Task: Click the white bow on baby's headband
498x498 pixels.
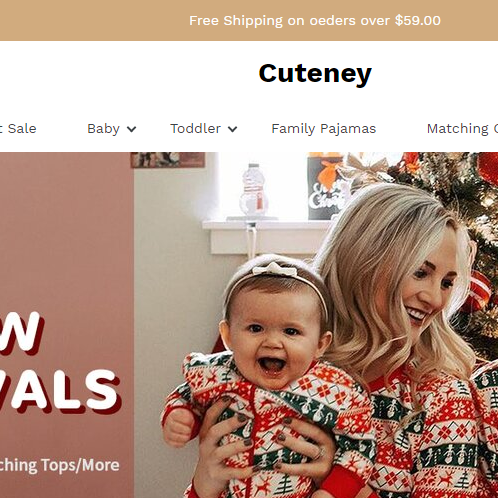Action: [x=275, y=269]
